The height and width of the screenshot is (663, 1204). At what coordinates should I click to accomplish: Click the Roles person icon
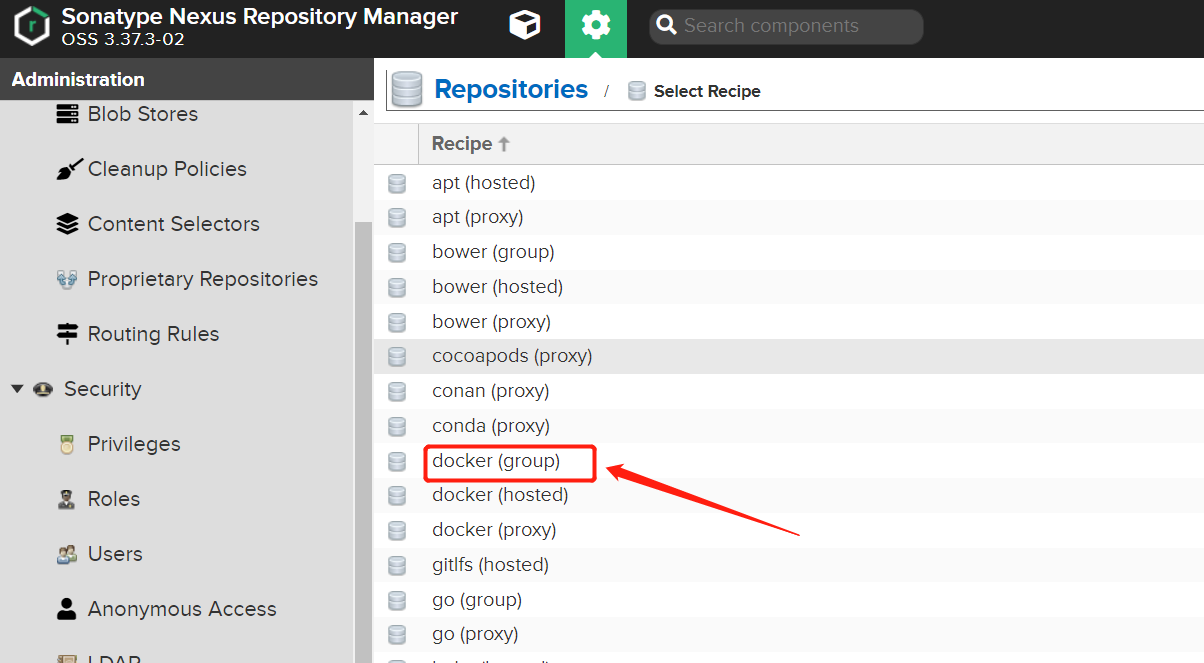pos(67,499)
